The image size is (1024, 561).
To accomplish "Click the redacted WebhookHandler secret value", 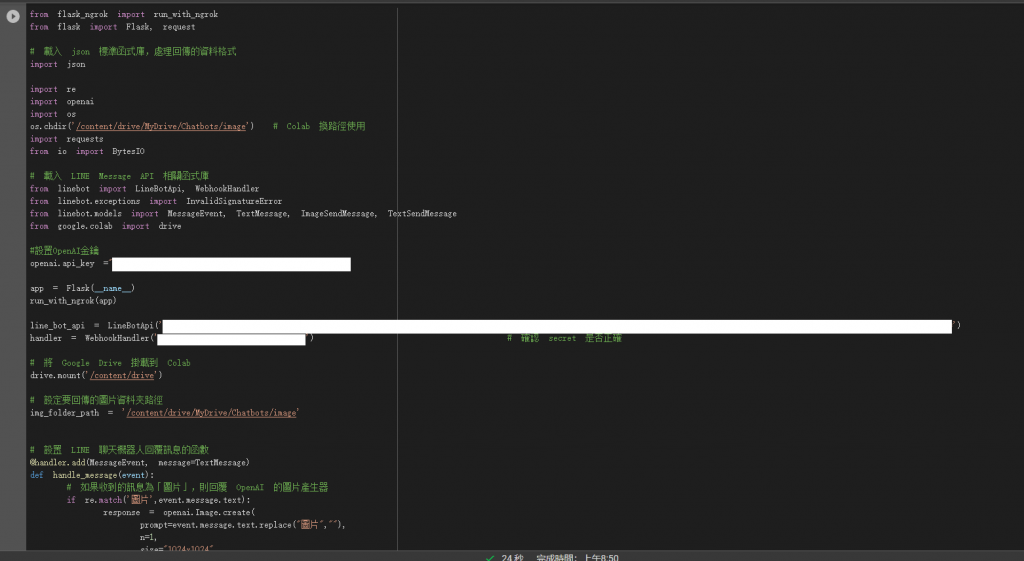I will tap(231, 339).
